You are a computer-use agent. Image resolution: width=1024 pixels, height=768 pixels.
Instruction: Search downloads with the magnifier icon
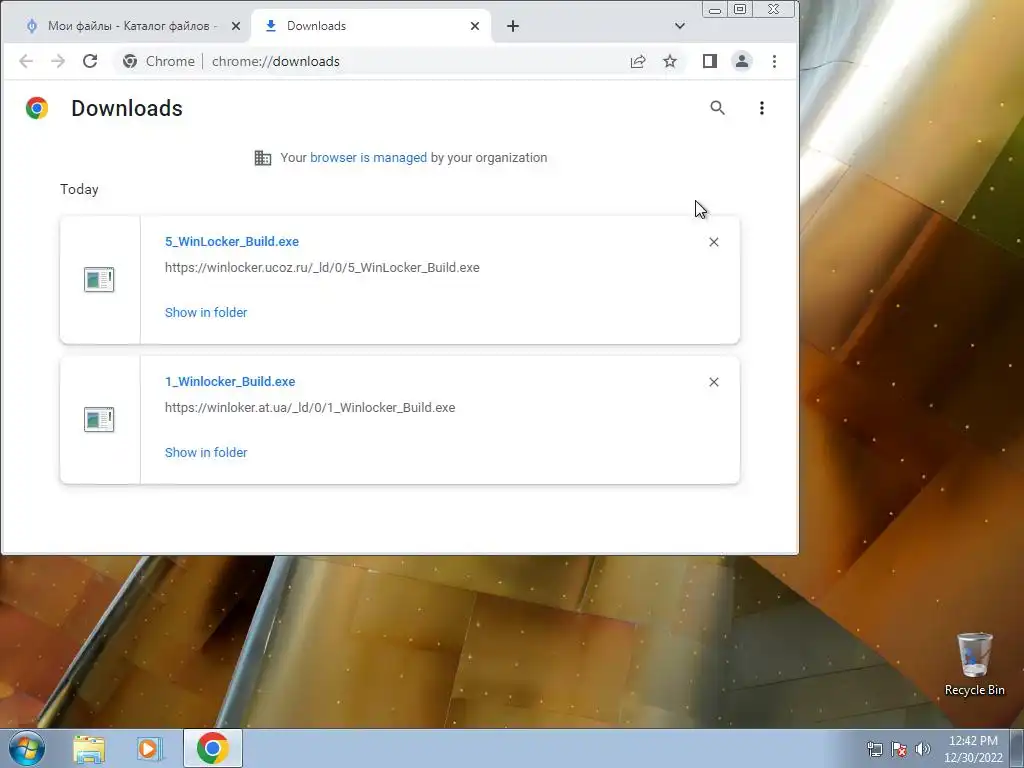tap(718, 108)
